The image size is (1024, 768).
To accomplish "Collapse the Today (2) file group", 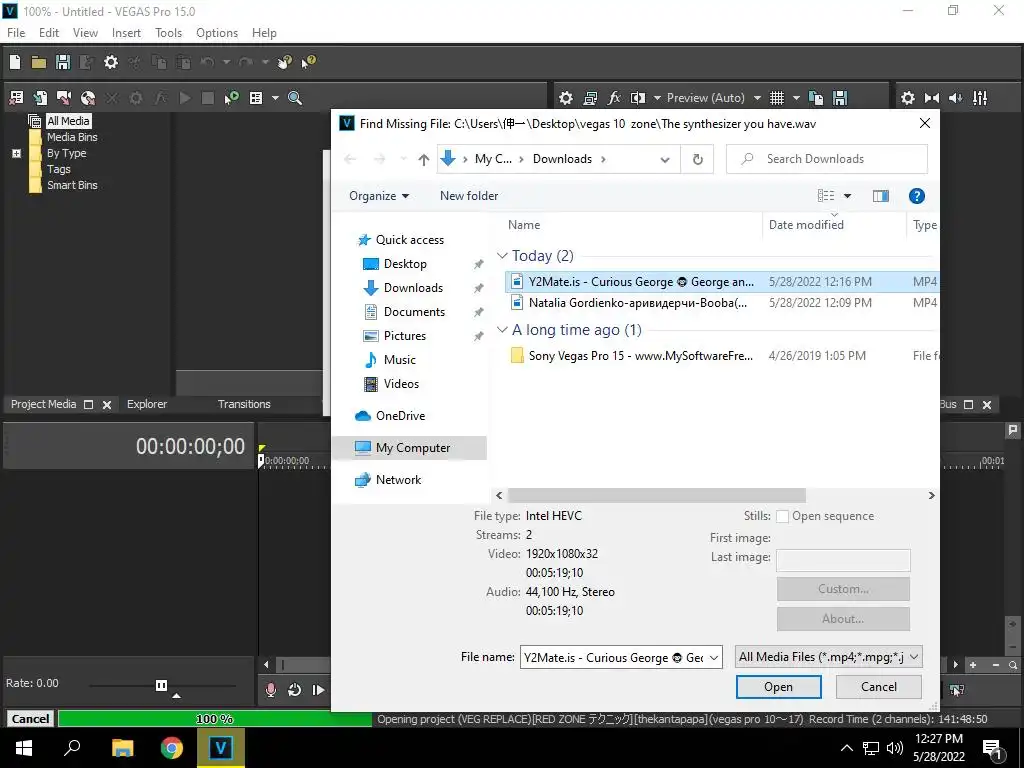I will click(502, 255).
